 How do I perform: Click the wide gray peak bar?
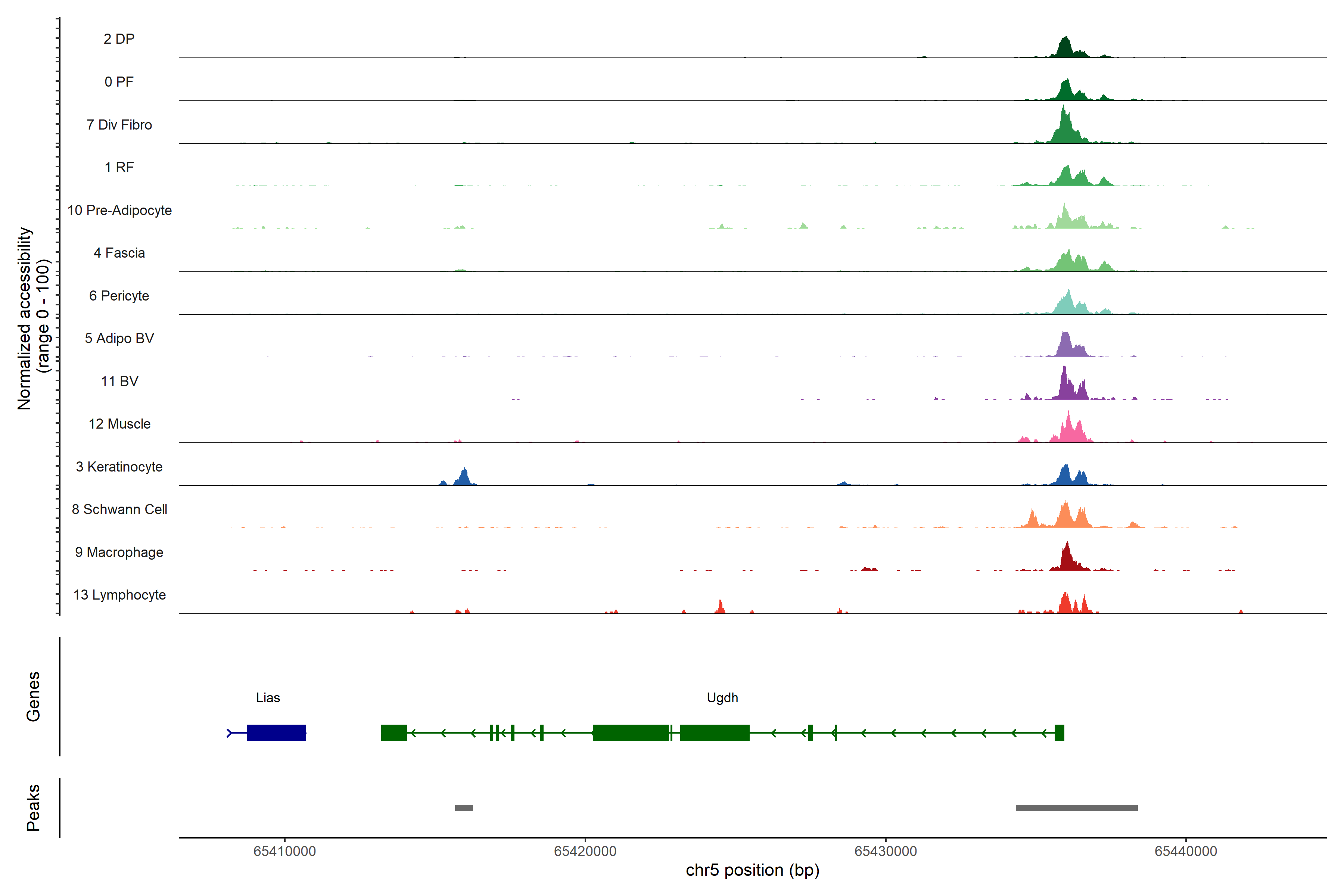(1076, 808)
